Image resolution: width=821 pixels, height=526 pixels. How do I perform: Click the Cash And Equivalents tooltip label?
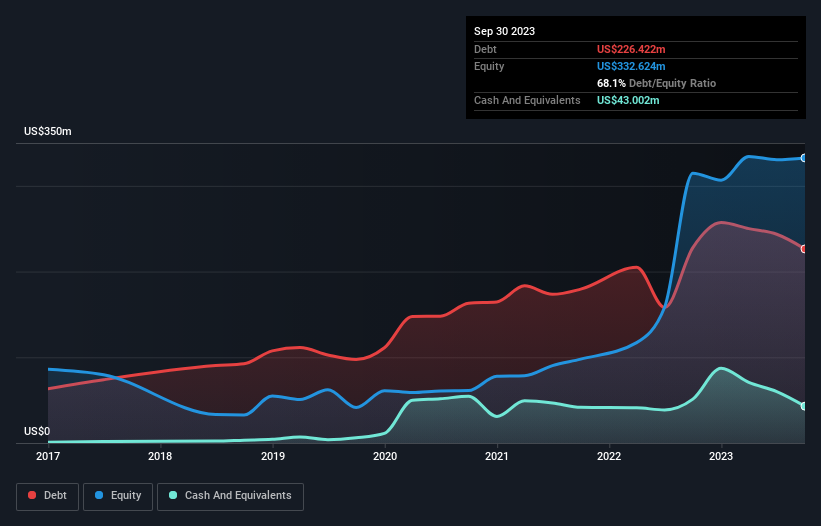pos(527,100)
